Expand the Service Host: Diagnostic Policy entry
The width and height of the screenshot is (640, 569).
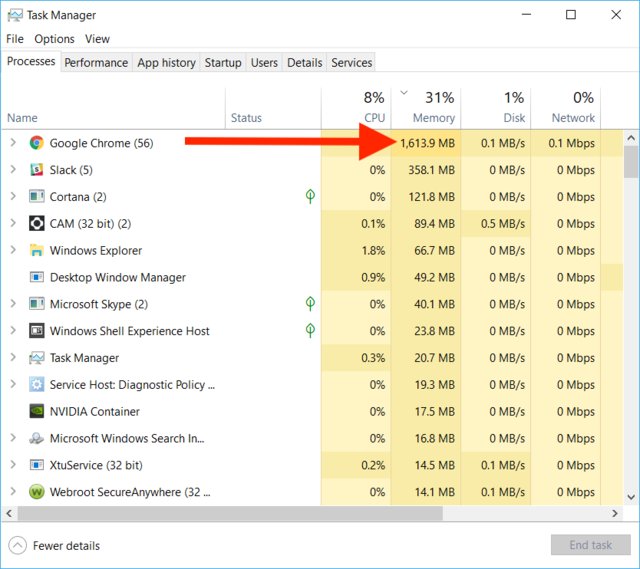[13, 385]
